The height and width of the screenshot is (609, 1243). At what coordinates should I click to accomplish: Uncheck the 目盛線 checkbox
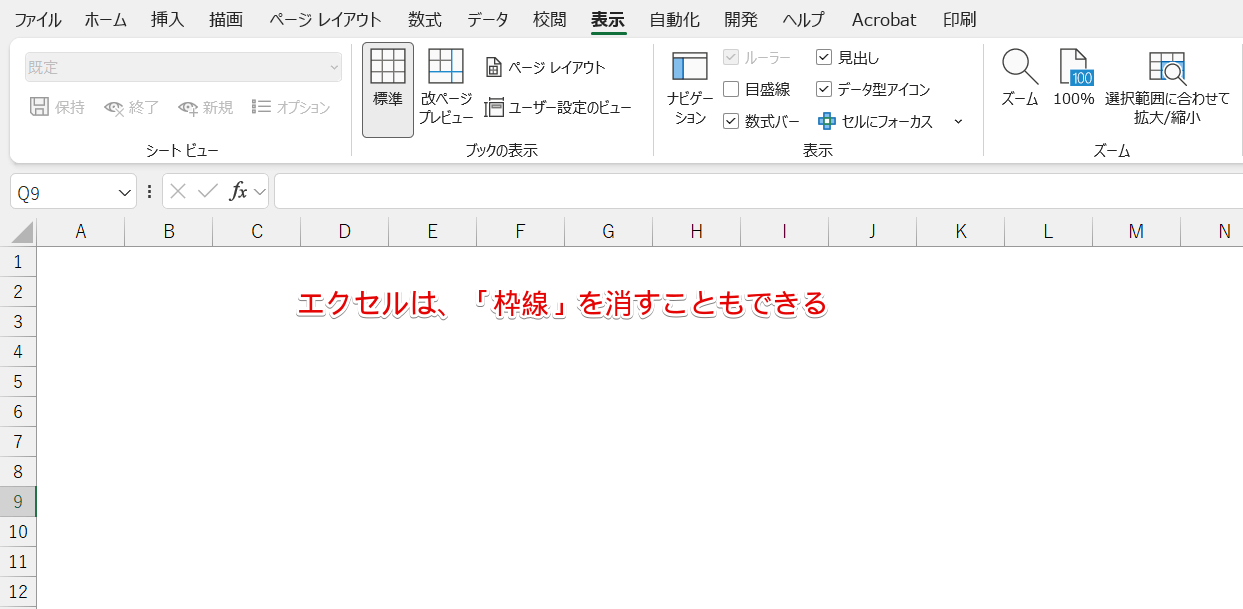point(732,89)
